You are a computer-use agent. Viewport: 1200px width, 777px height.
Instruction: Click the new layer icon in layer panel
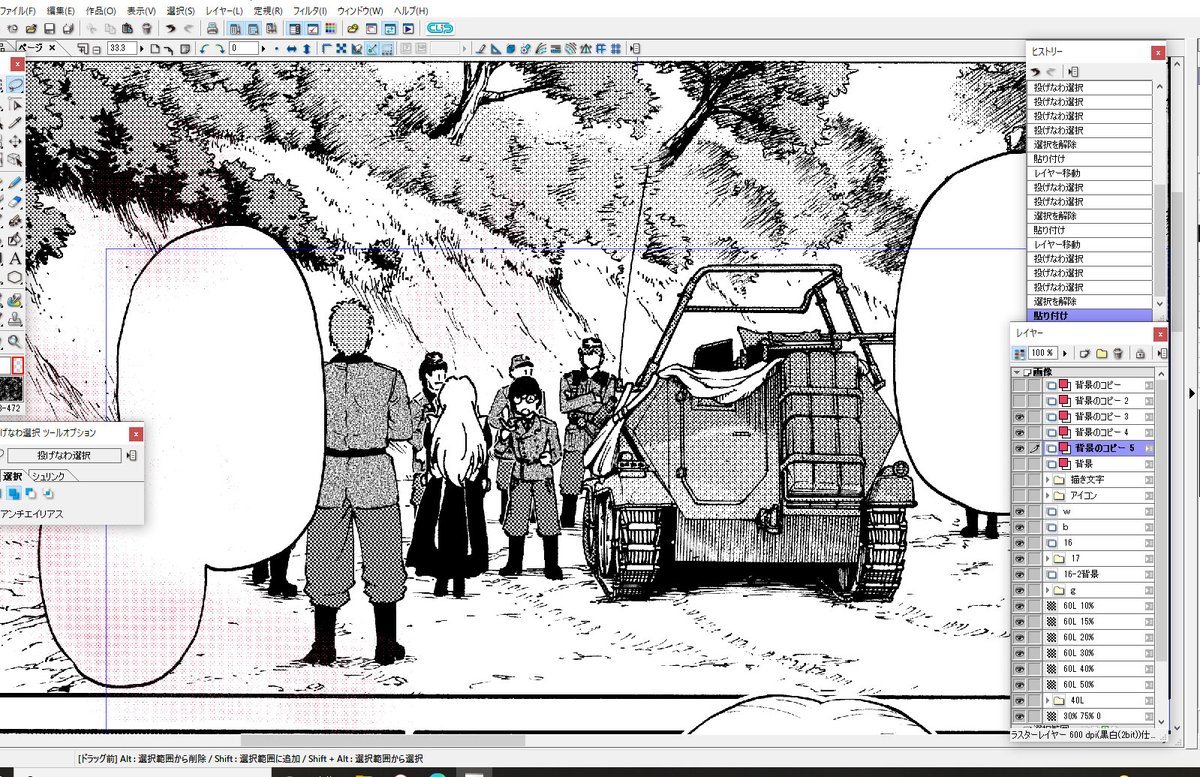pyautogui.click(x=1084, y=353)
